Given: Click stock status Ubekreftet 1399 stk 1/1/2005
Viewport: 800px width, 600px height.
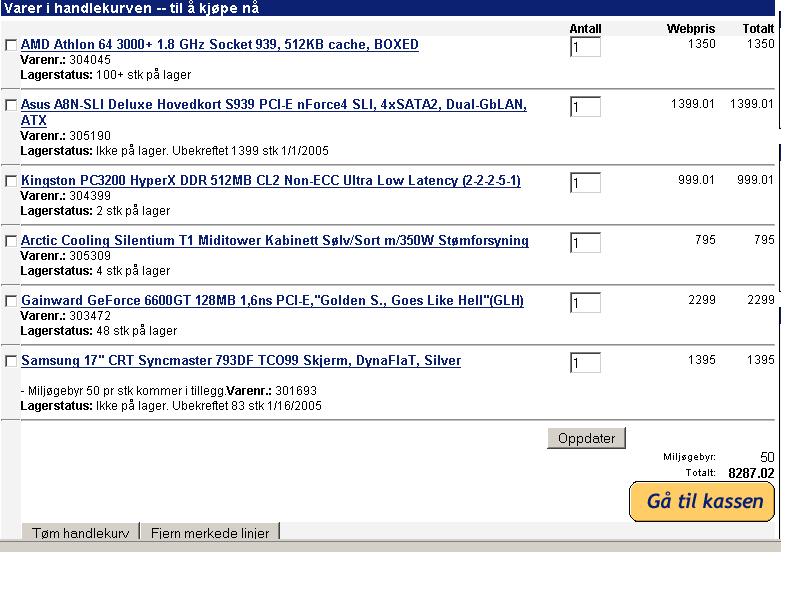Looking at the screenshot, I should [251, 151].
